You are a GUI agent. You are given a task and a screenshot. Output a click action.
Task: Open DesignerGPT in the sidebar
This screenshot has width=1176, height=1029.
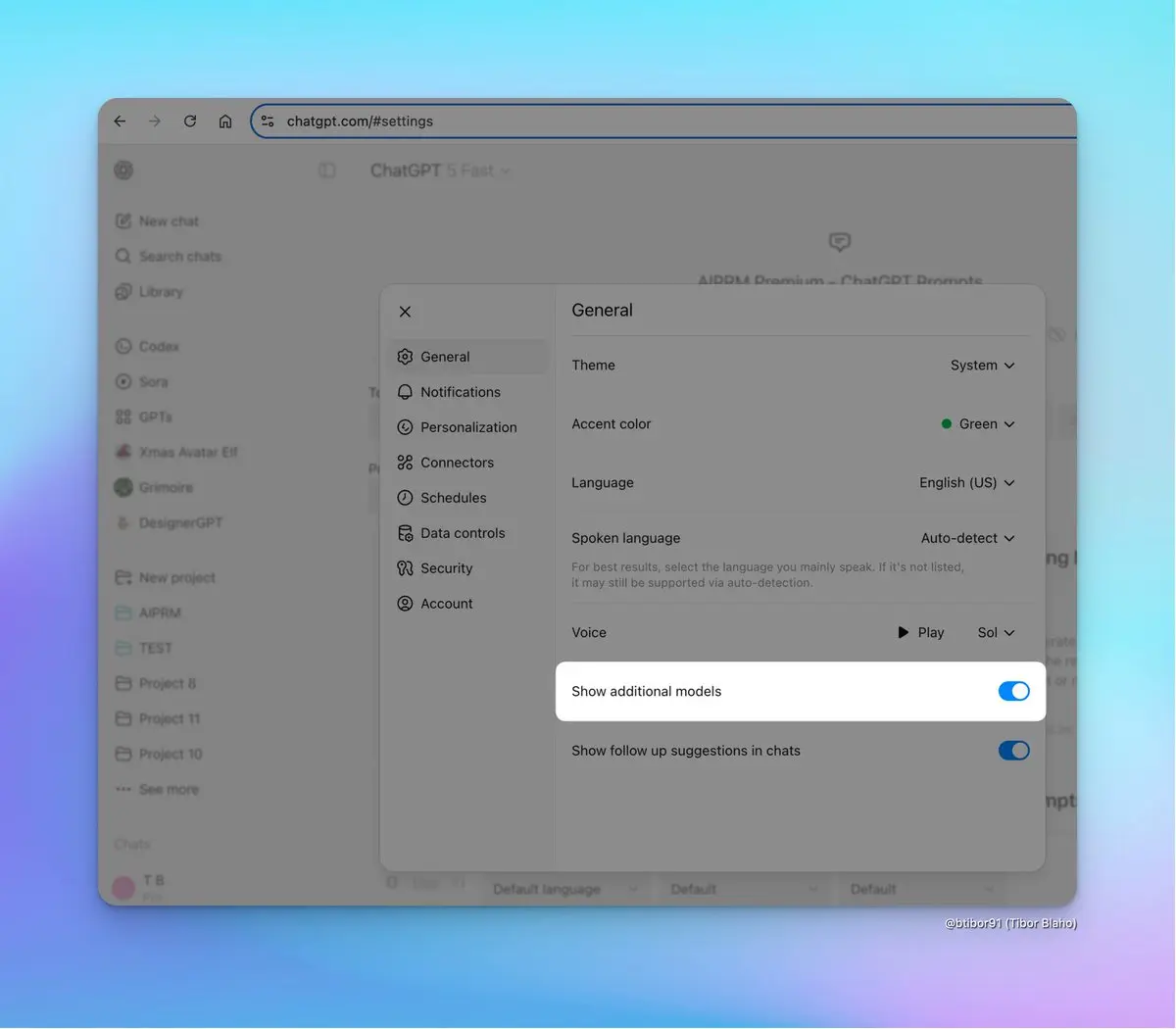pos(170,523)
